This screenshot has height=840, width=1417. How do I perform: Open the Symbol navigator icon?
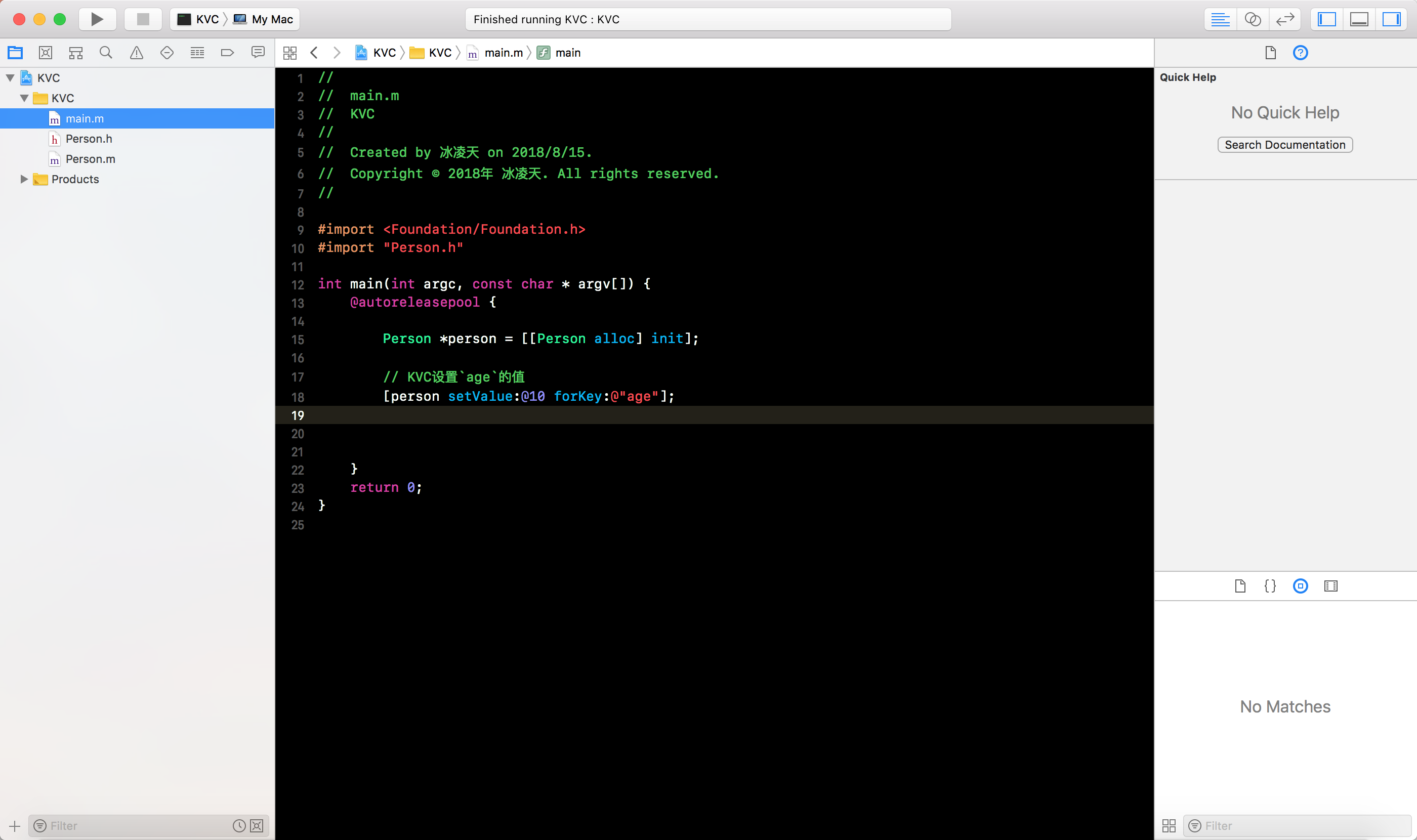76,53
